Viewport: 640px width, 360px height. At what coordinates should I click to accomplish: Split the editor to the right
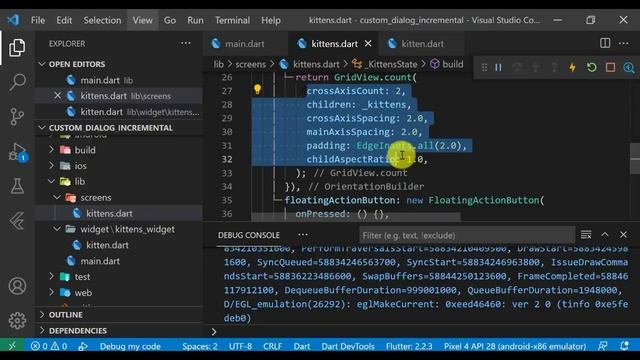click(x=605, y=43)
